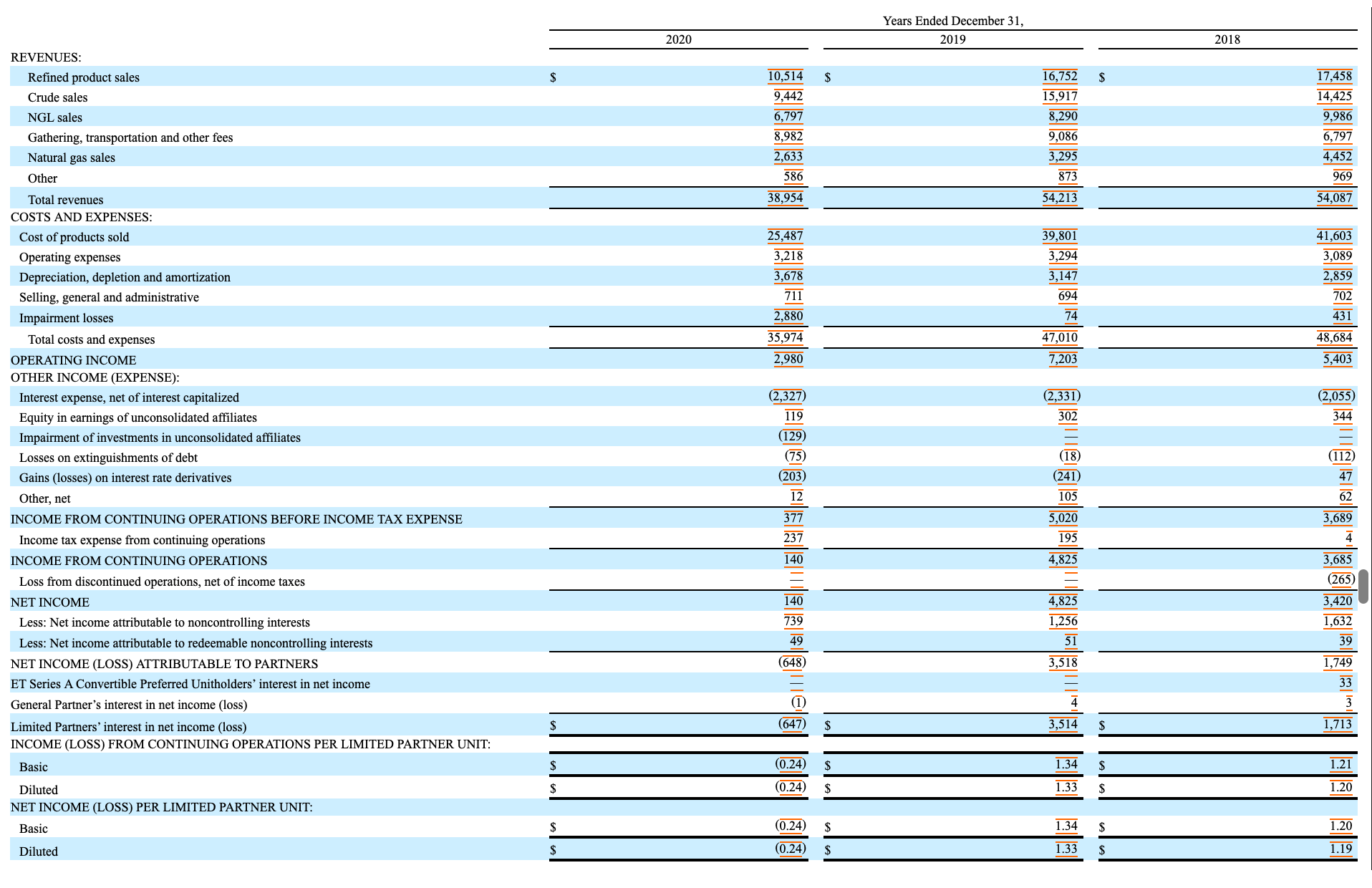Click the 'REVENUES:' section heading
The image size is (1372, 888).
(46, 57)
